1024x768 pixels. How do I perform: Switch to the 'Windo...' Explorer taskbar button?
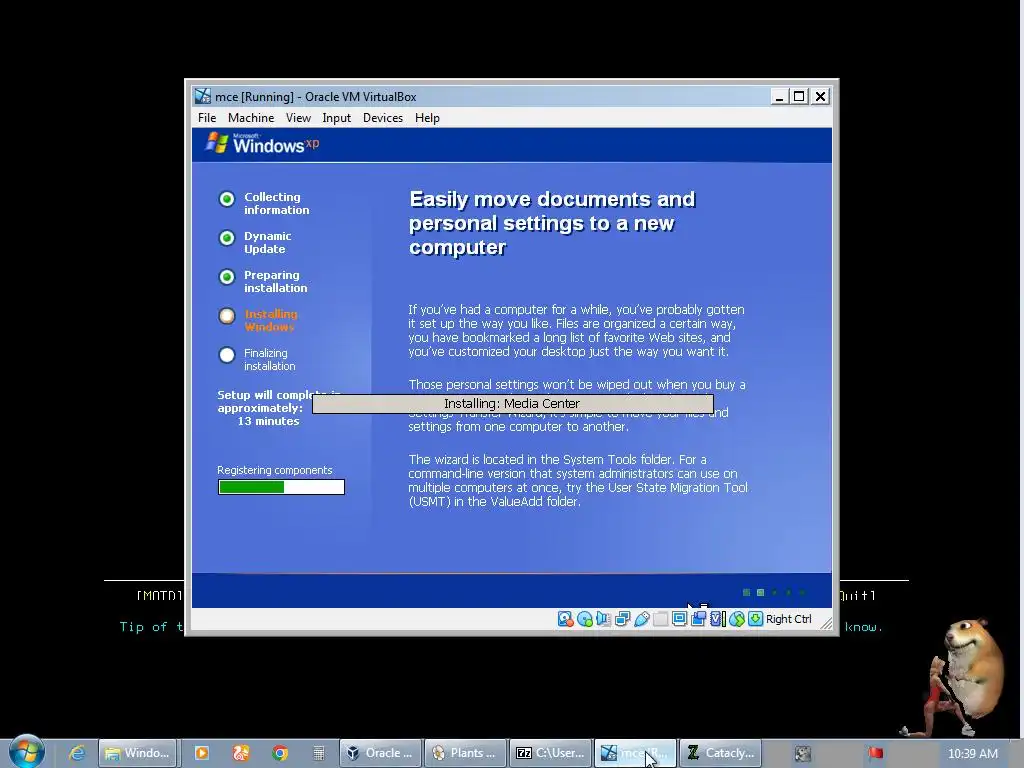[x=138, y=753]
